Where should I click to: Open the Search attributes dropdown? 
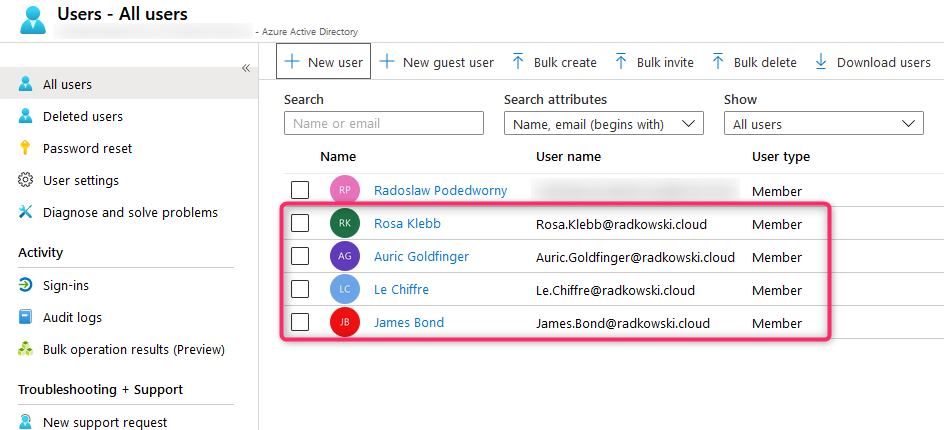603,124
